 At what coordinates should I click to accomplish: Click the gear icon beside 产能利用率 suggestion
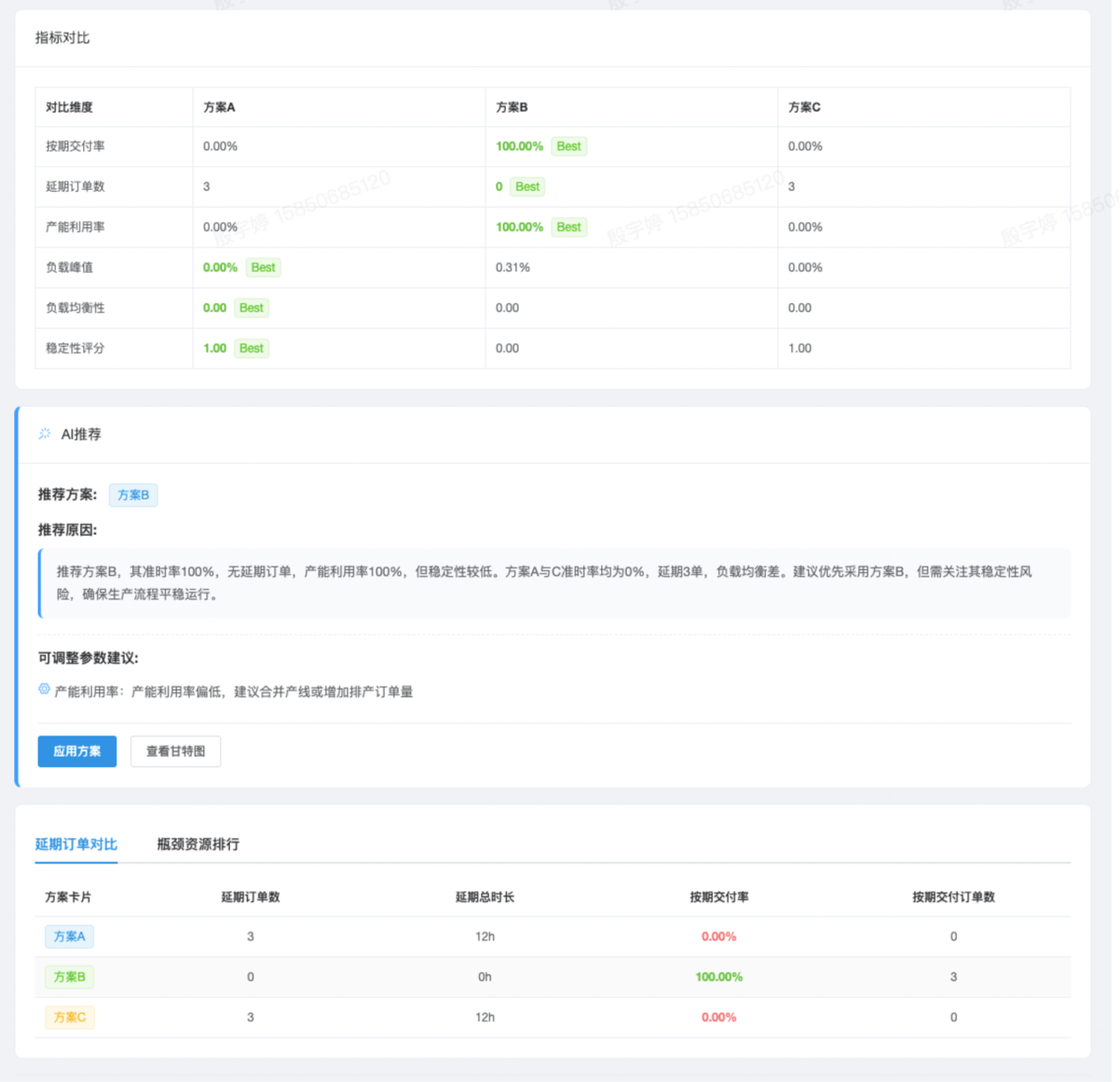(x=44, y=690)
